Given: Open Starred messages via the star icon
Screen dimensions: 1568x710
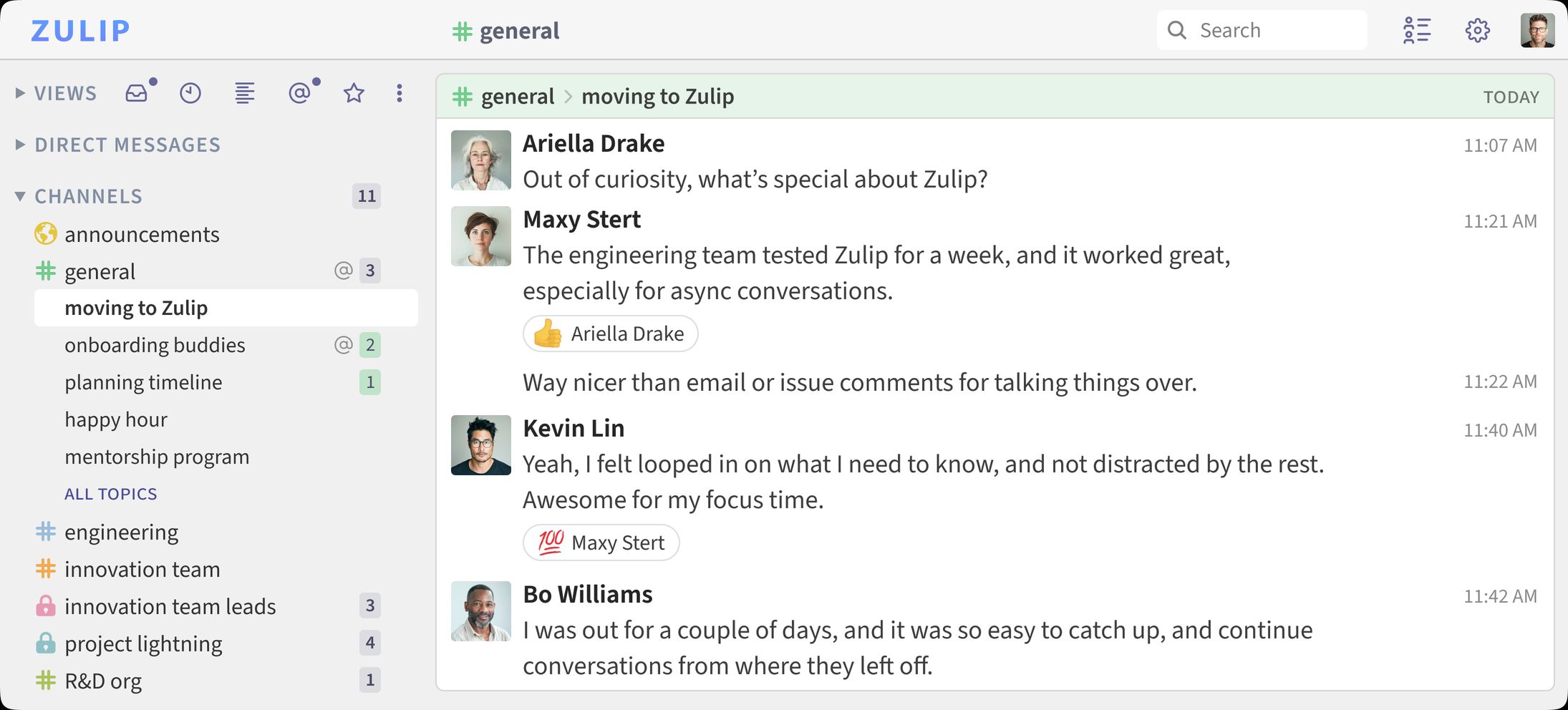Looking at the screenshot, I should 353,92.
